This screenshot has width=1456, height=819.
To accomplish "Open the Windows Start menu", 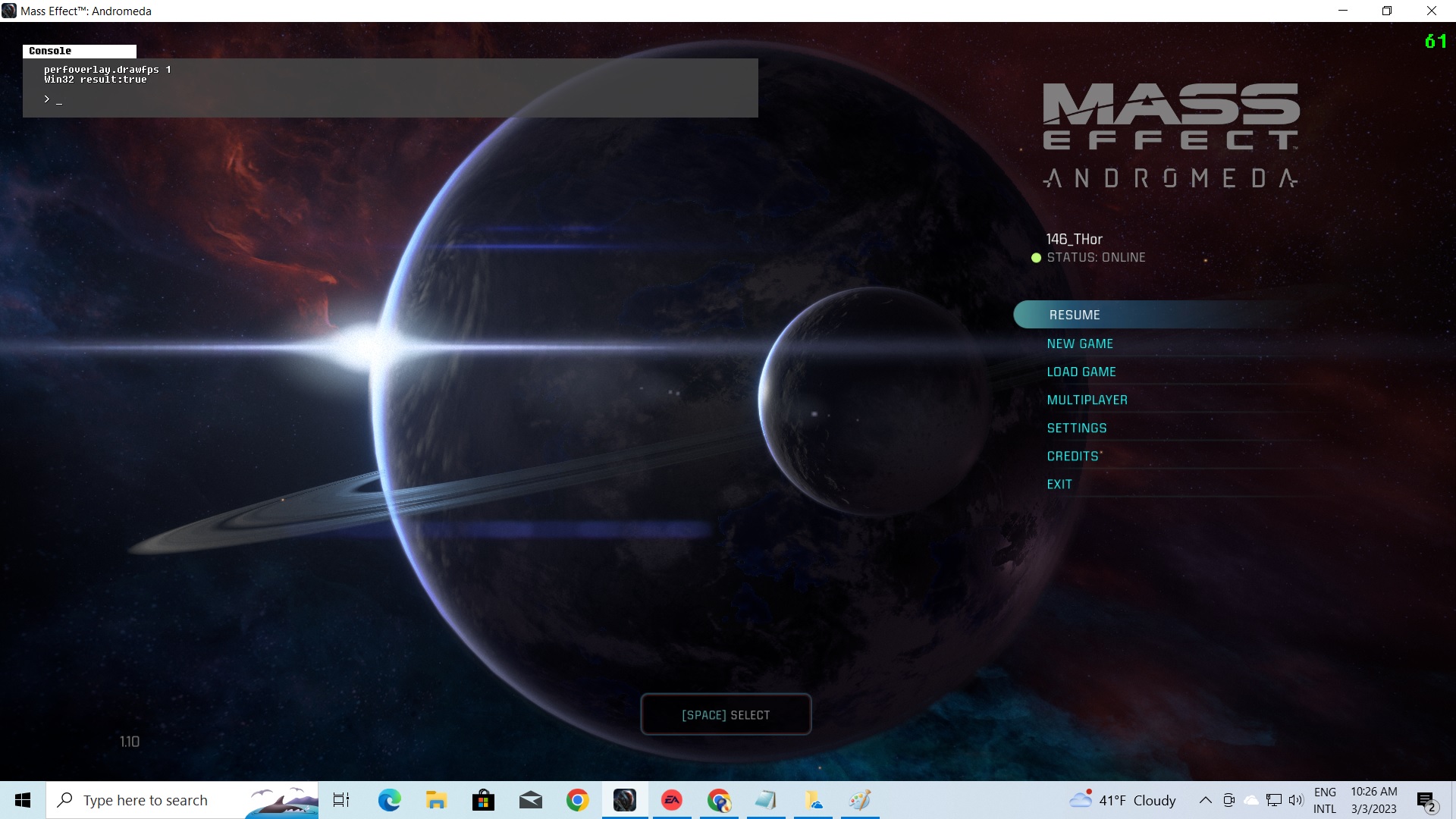I will [23, 800].
